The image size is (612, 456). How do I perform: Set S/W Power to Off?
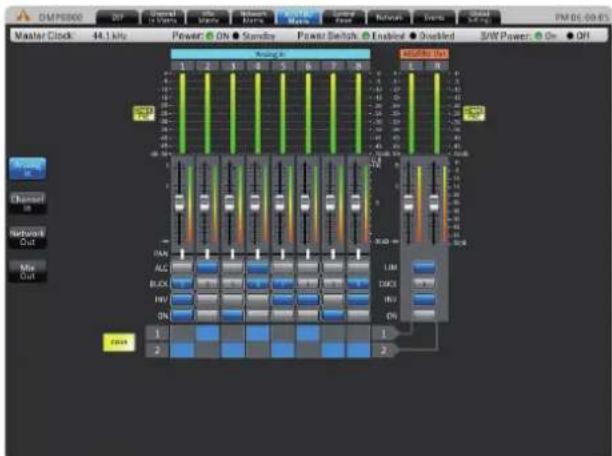pyautogui.click(x=570, y=36)
